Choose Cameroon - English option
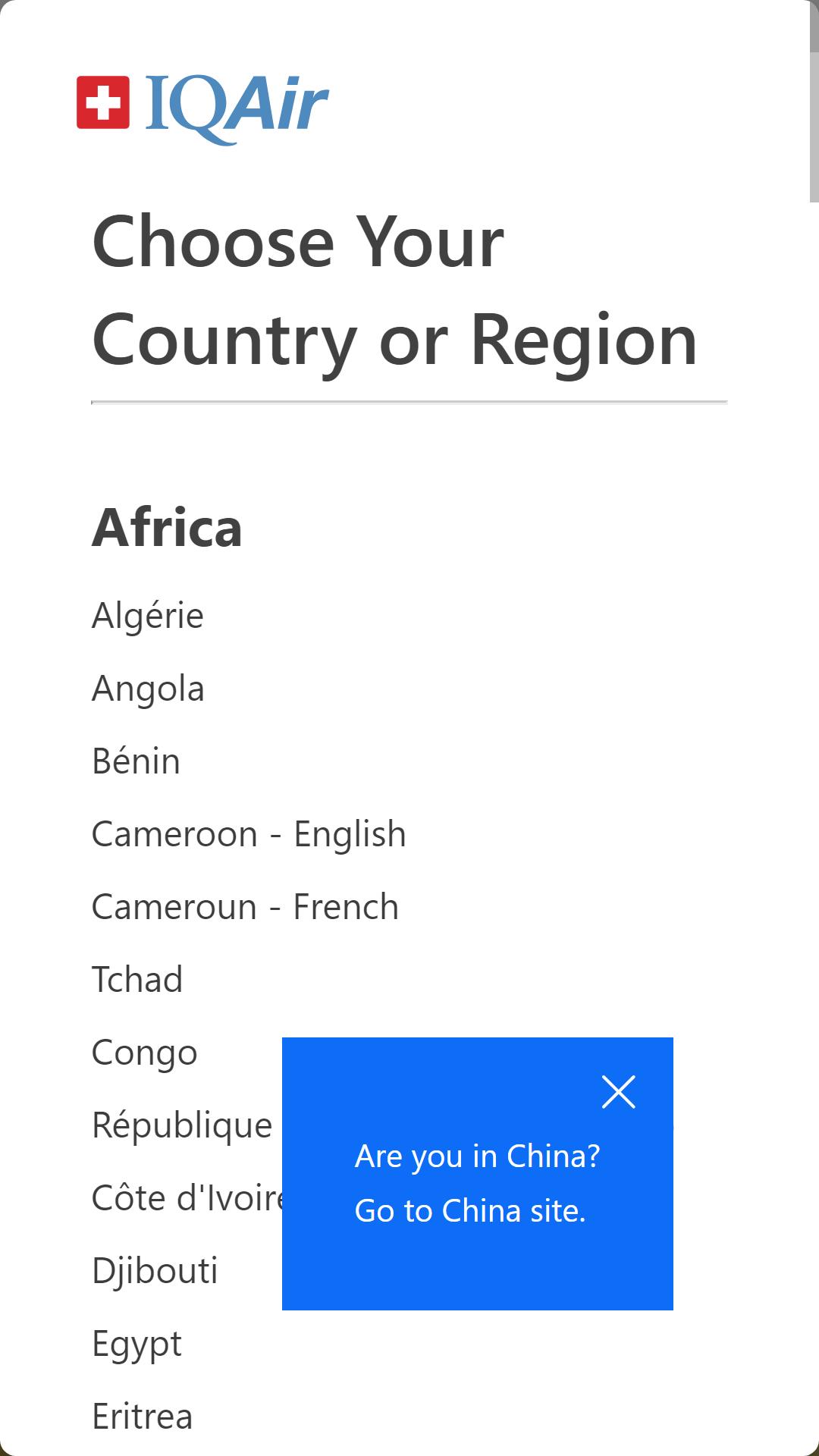Screen dimensions: 819x1456 coord(249,834)
